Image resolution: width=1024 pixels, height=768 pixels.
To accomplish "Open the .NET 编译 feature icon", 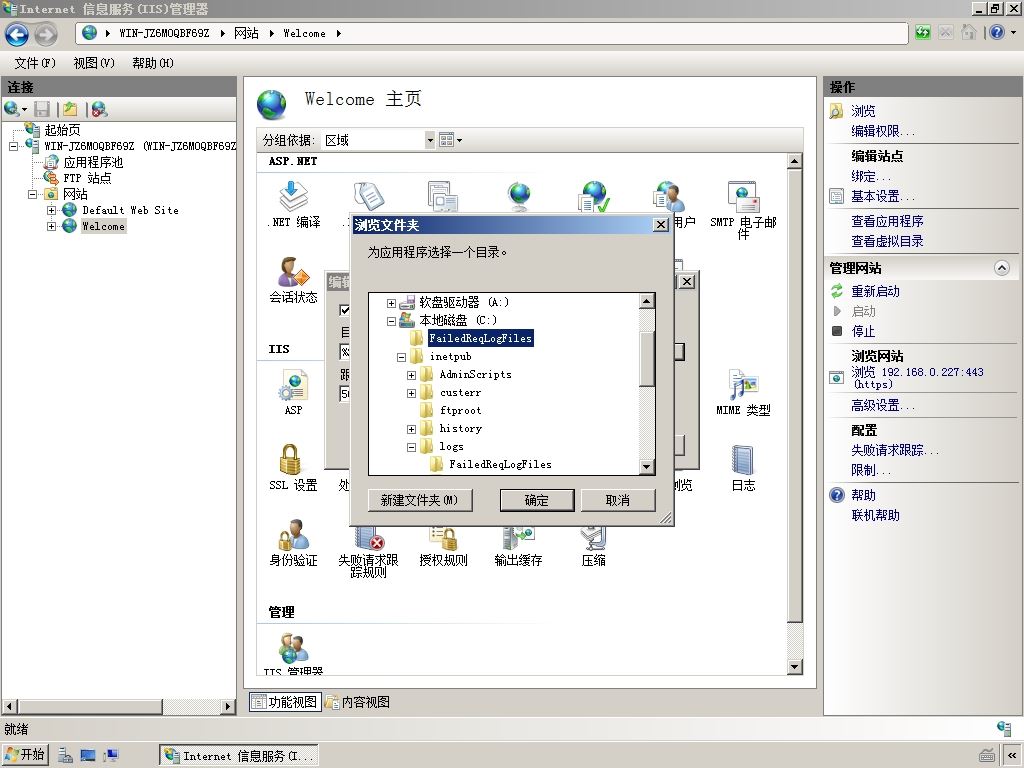I will coord(293,204).
